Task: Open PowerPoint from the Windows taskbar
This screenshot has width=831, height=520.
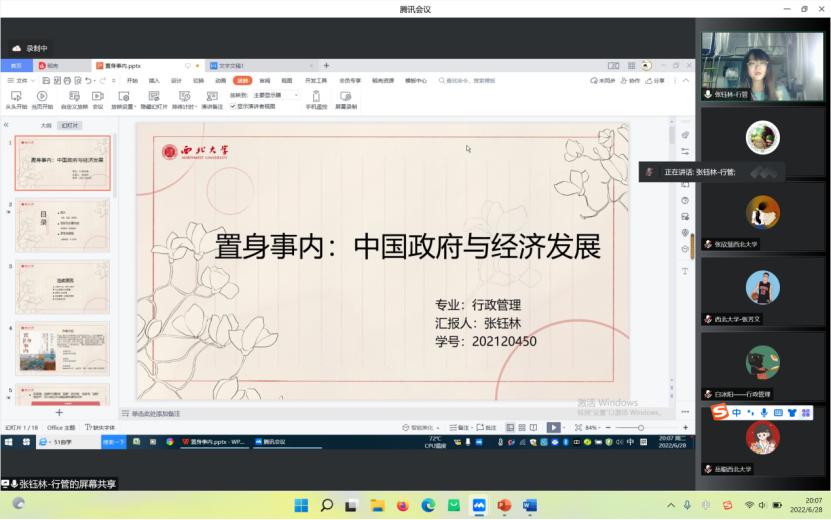Action: pos(504,505)
